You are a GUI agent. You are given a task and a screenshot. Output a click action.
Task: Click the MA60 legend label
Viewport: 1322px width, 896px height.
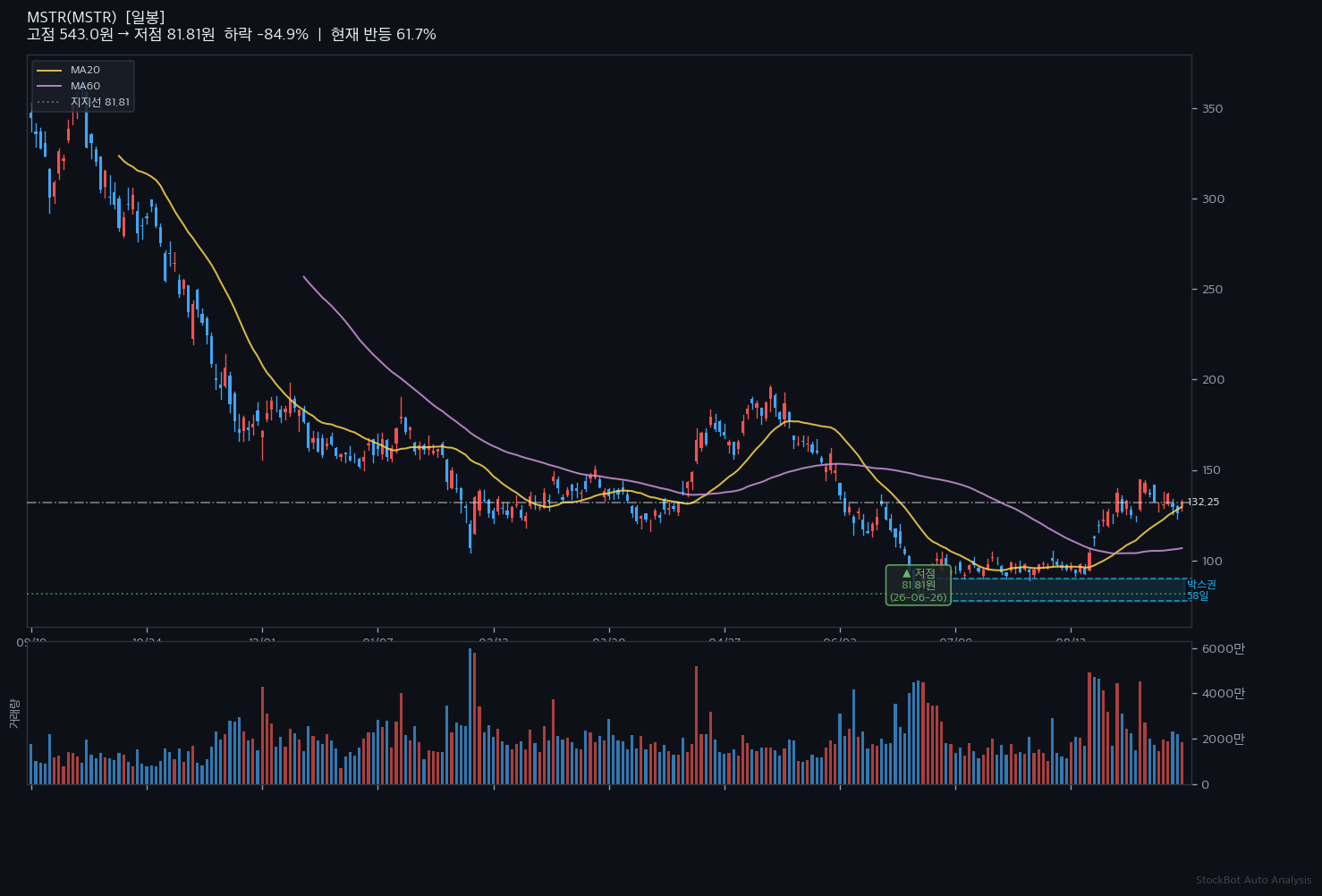[x=86, y=86]
